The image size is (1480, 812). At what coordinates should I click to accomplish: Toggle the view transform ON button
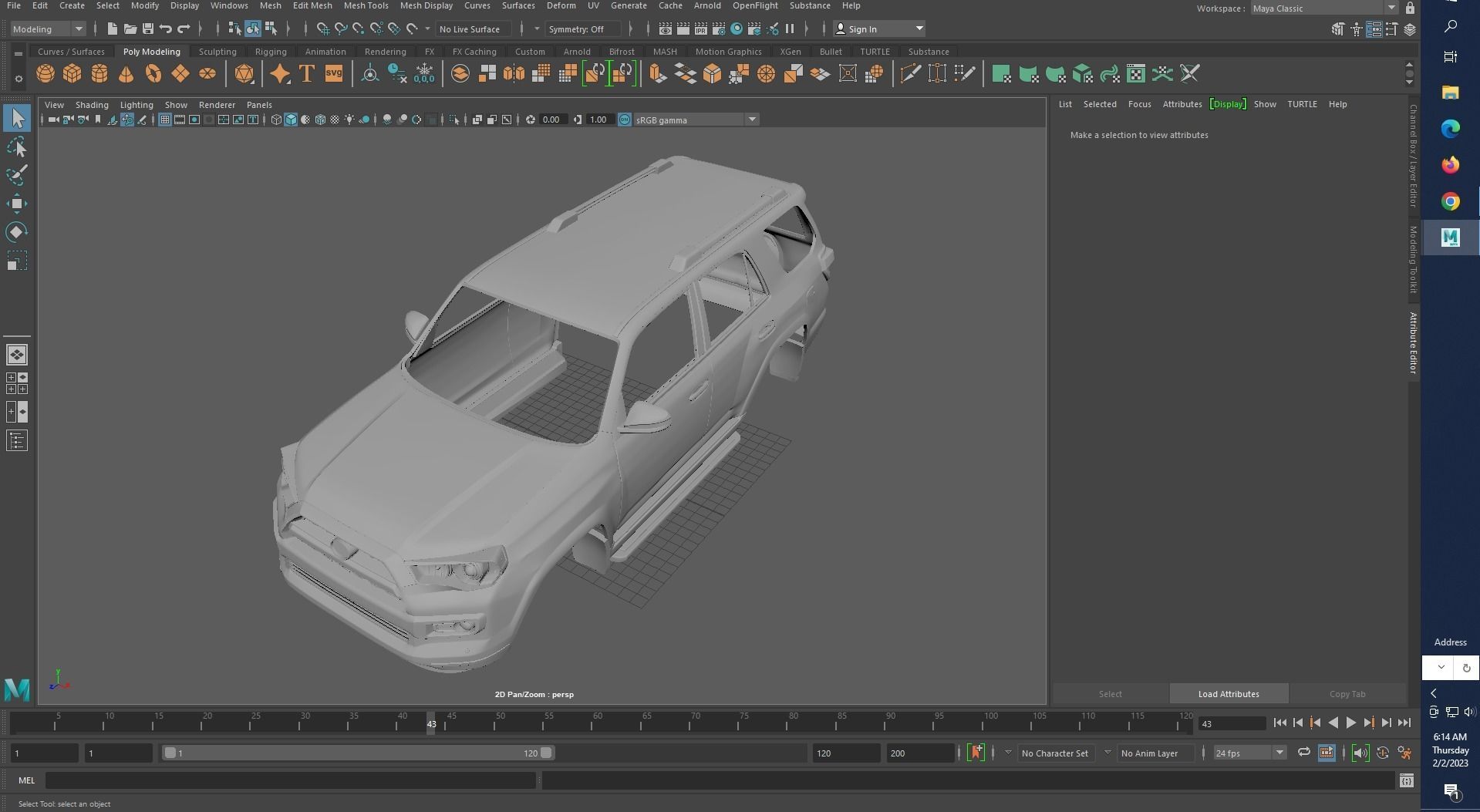coord(625,120)
